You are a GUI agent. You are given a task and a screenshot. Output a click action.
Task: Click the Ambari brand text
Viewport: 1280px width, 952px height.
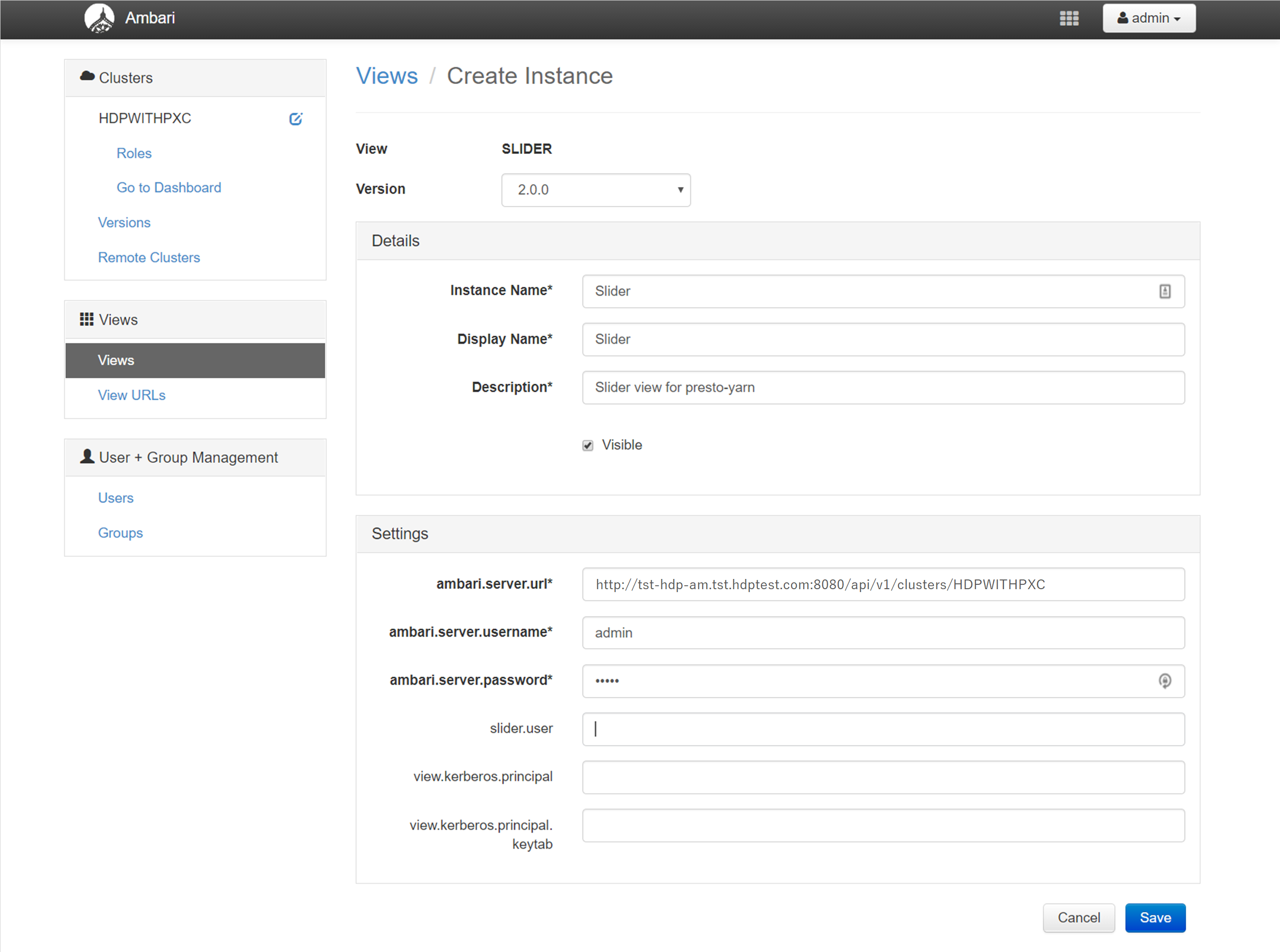tap(150, 18)
